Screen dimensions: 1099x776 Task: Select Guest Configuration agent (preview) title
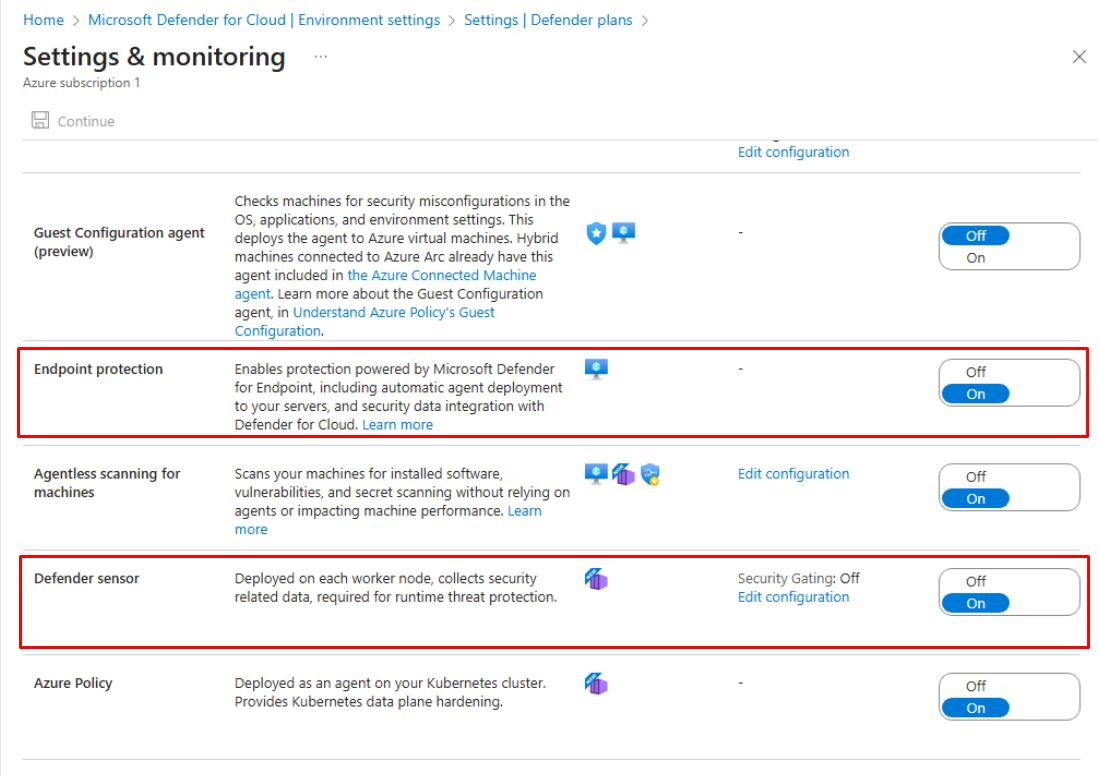119,242
